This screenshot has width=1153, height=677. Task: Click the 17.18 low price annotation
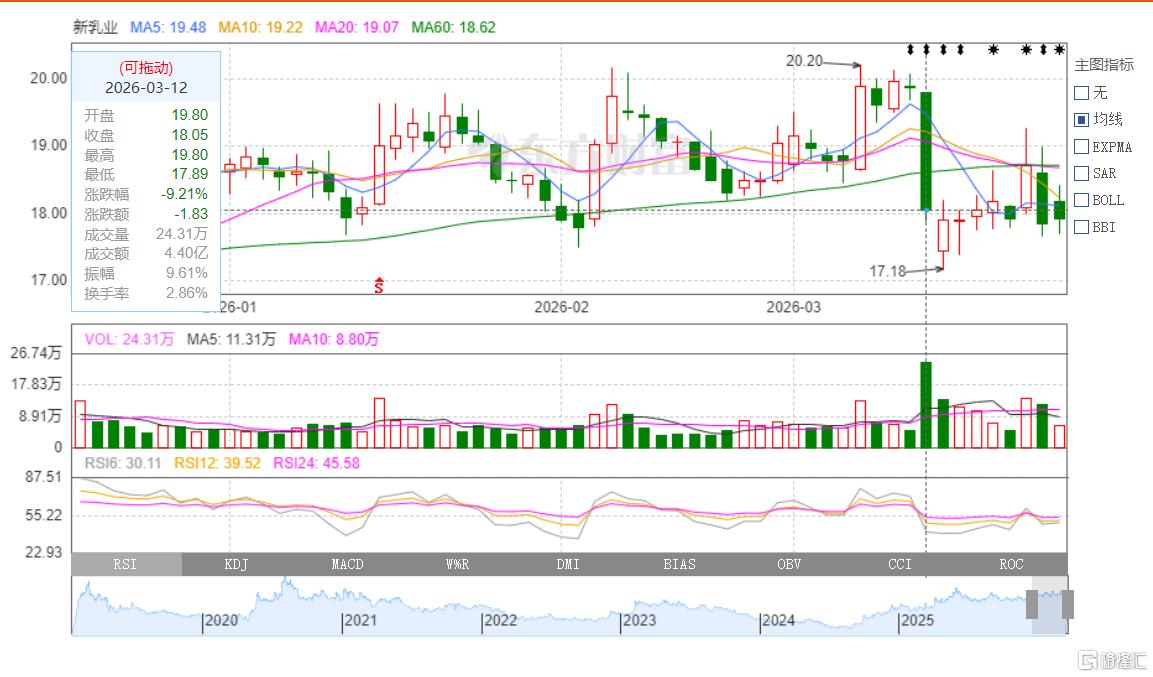888,271
